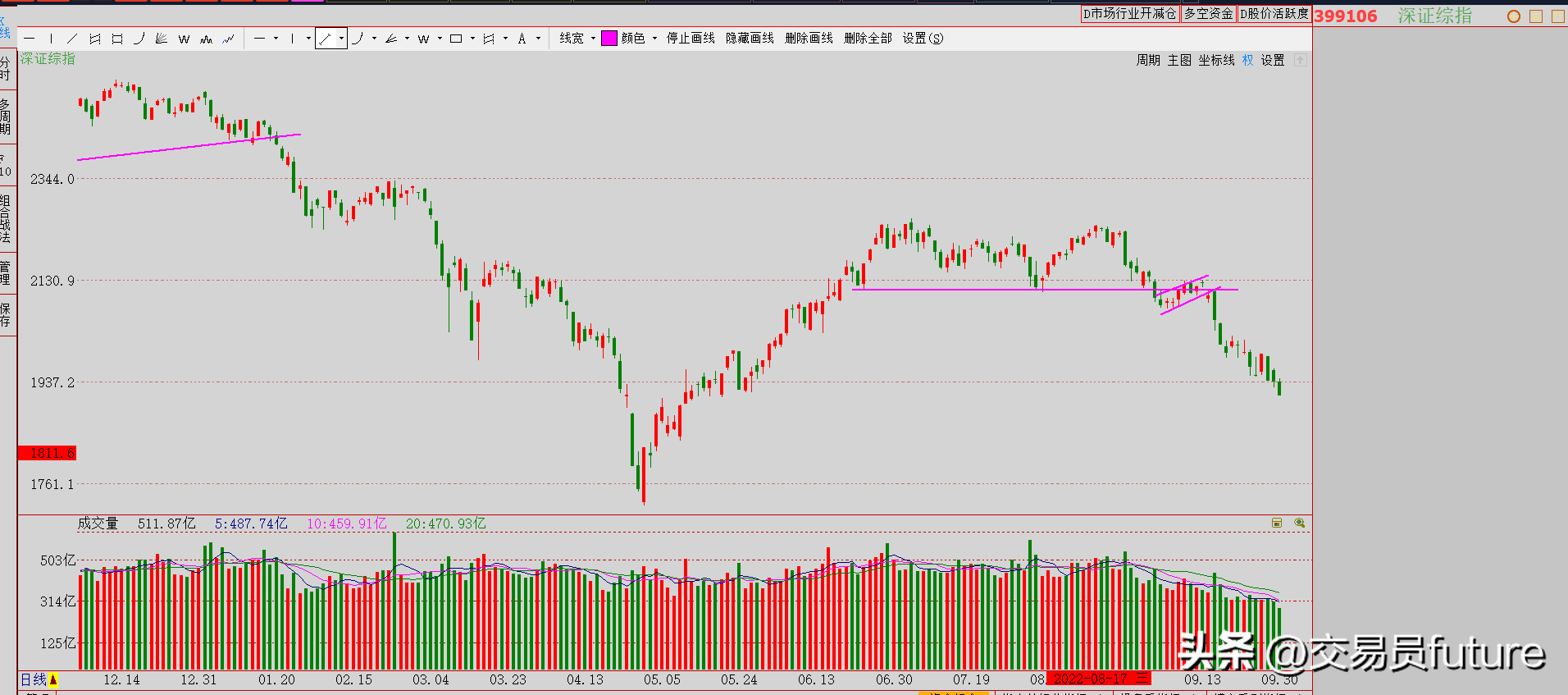Open dropdown arrow beside rectangle shape tool
The image size is (1568, 695).
[x=472, y=39]
